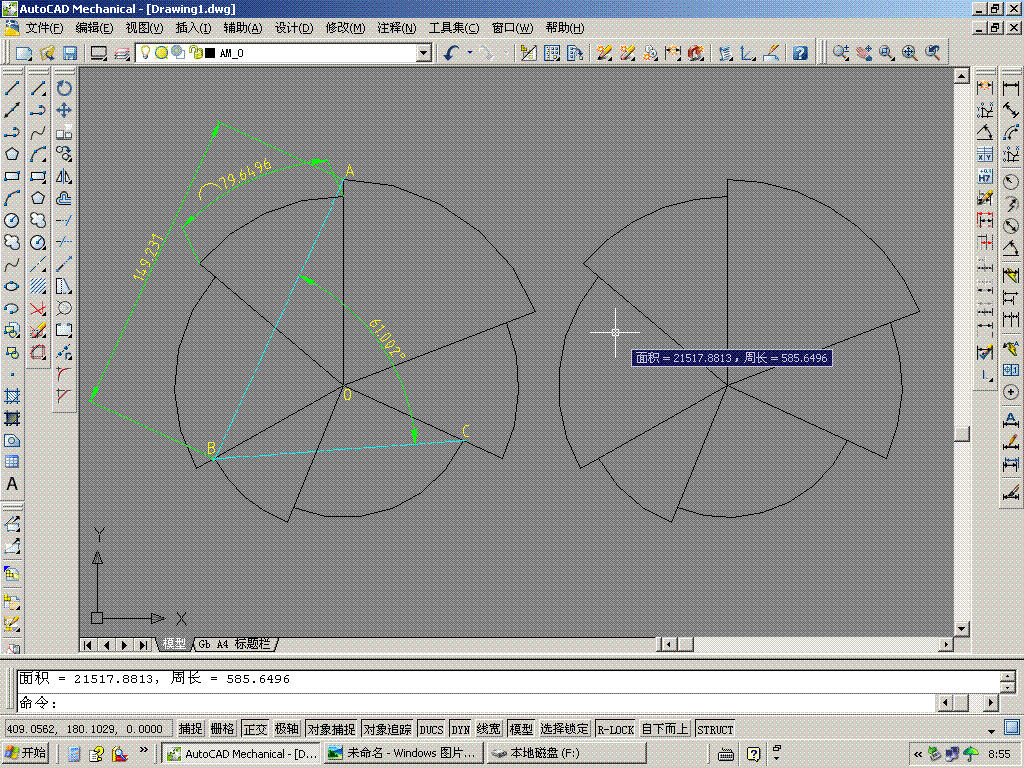Switch to 未命名 Windows 图片 taskbar item

pyautogui.click(x=405, y=753)
